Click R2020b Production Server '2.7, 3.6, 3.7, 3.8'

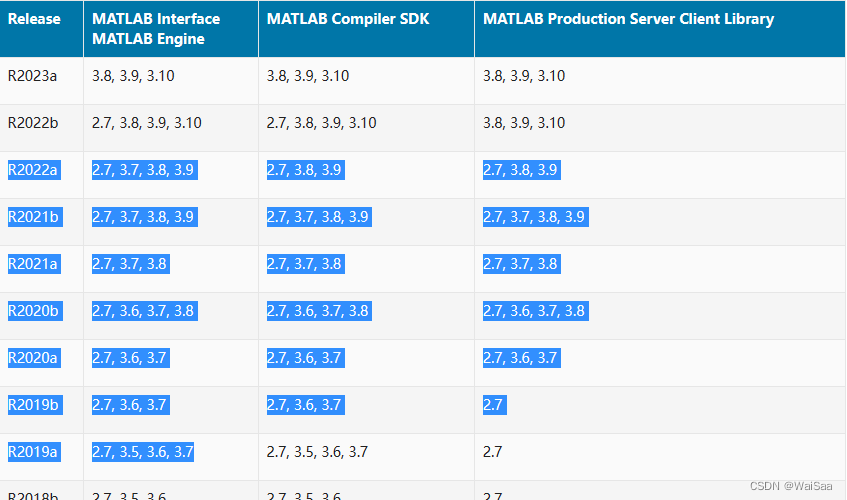(x=536, y=310)
